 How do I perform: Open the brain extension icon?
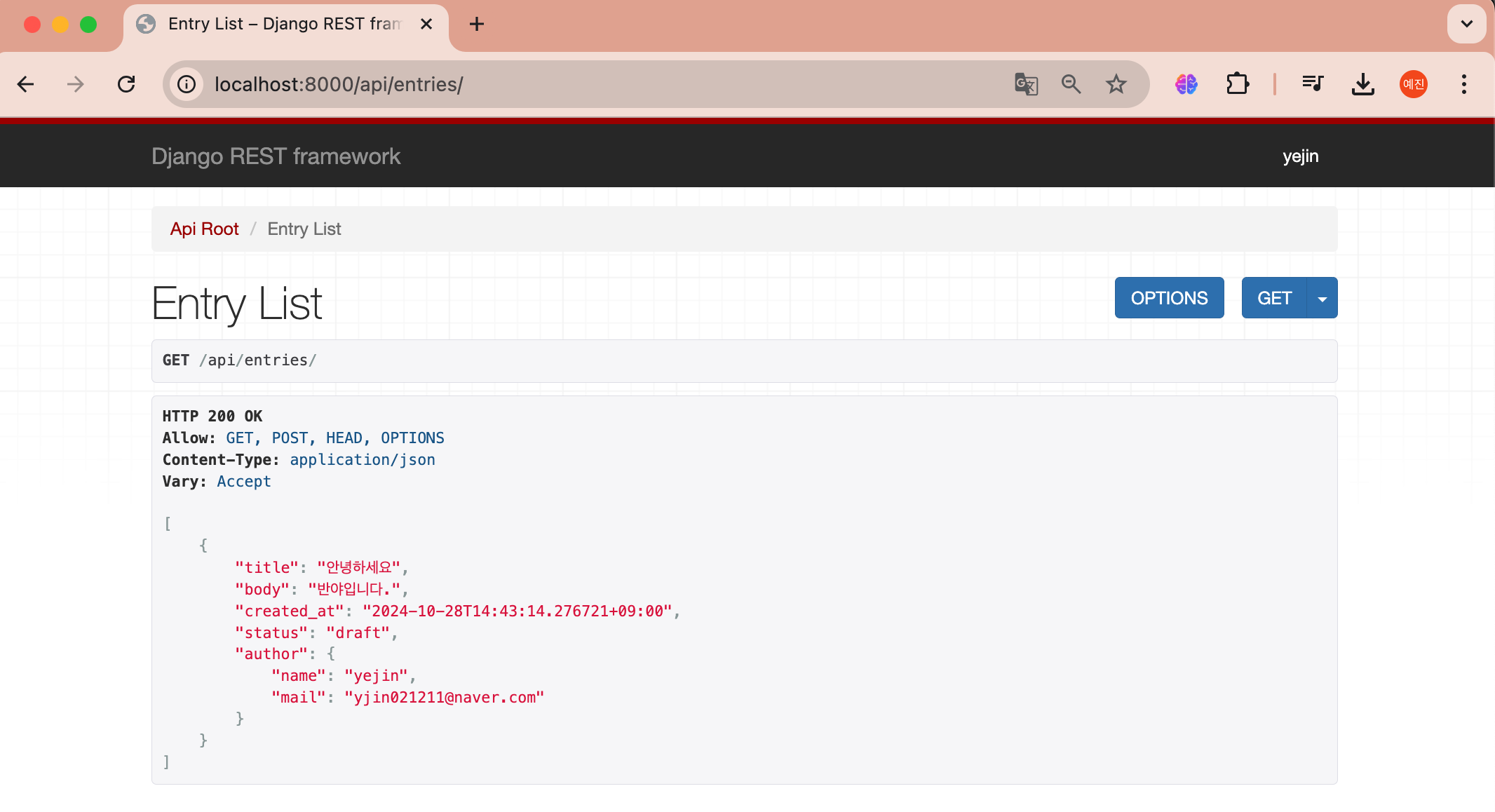pos(1186,85)
